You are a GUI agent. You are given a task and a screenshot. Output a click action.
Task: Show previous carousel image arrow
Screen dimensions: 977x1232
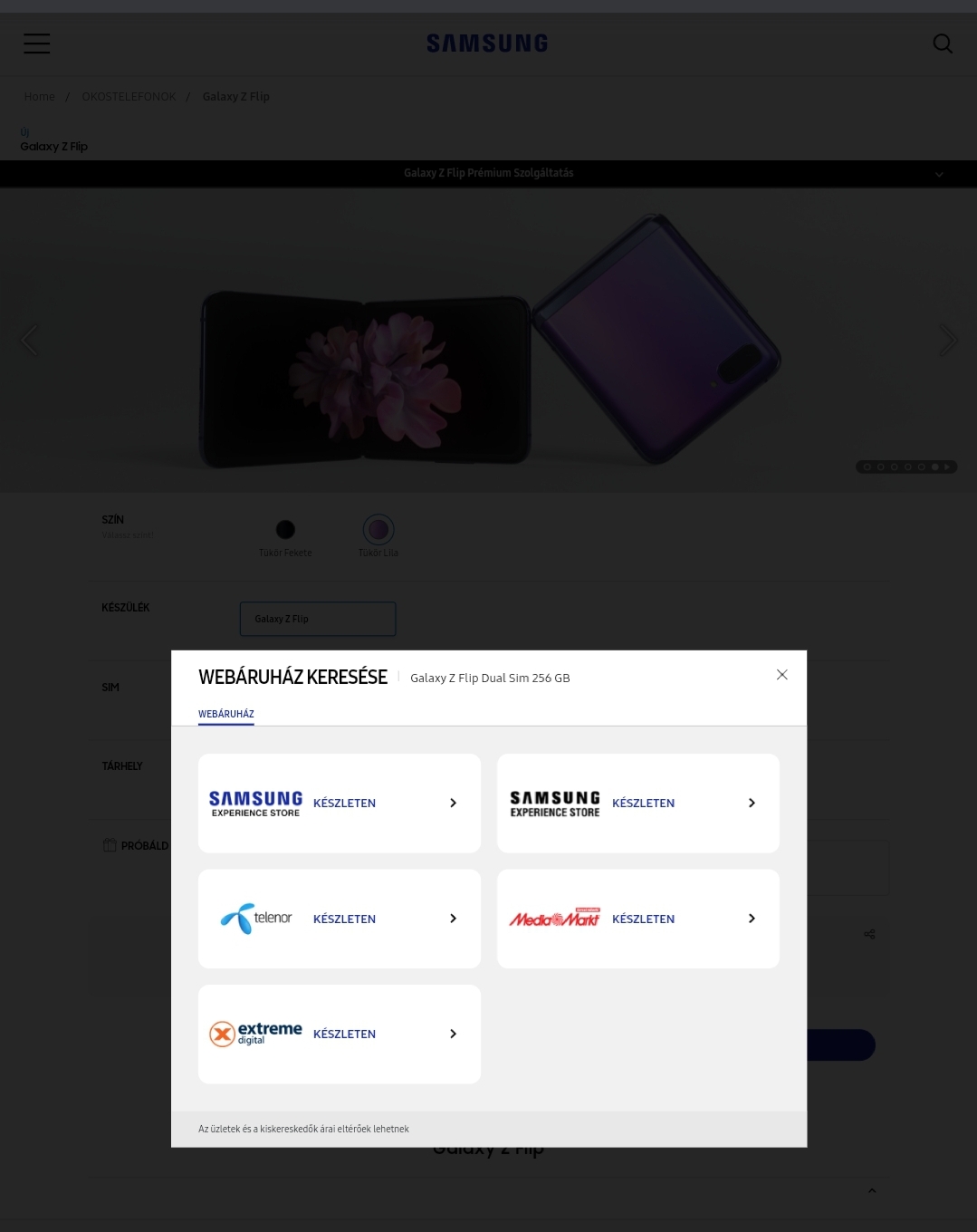click(30, 341)
